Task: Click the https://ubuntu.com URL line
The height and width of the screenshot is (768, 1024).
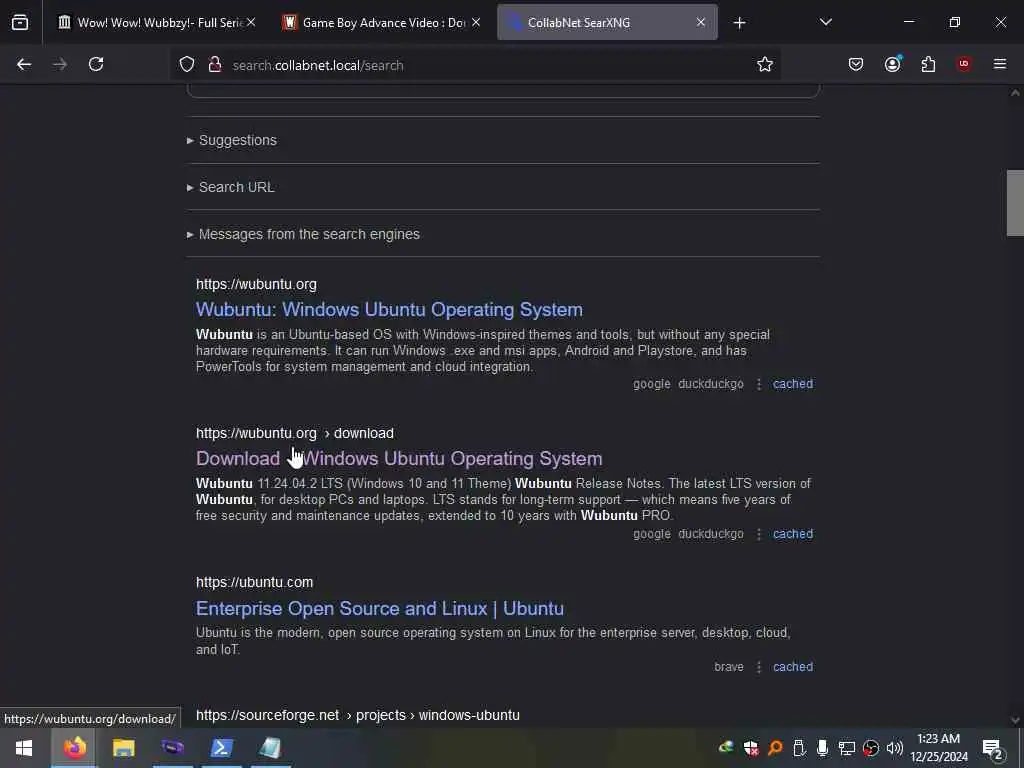Action: [x=254, y=582]
